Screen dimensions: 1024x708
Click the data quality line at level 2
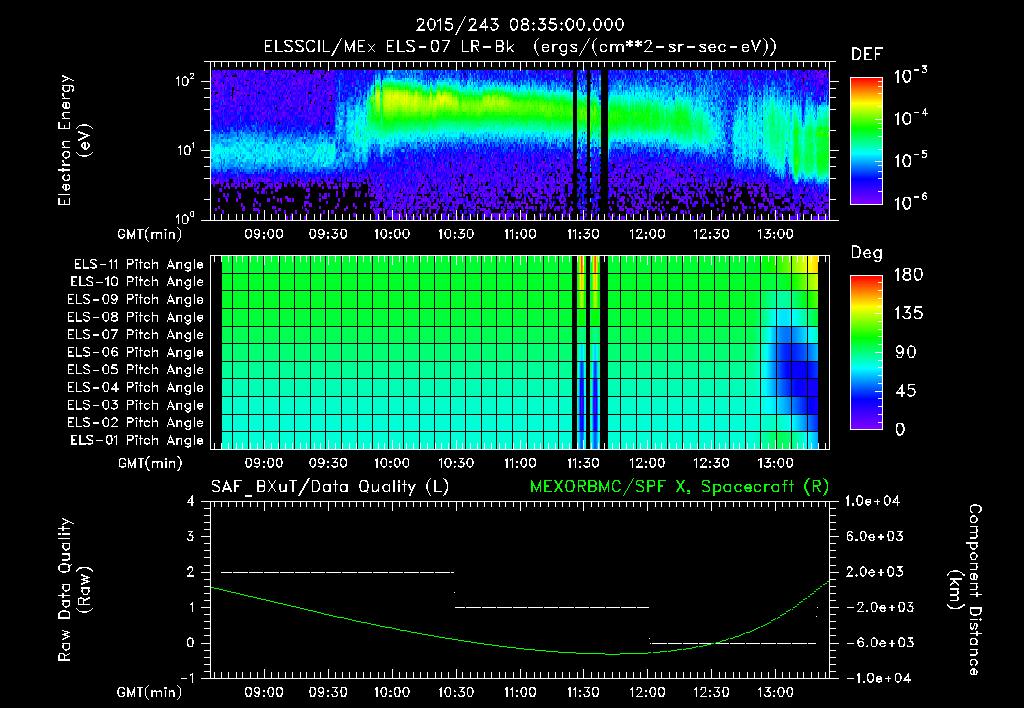point(338,572)
